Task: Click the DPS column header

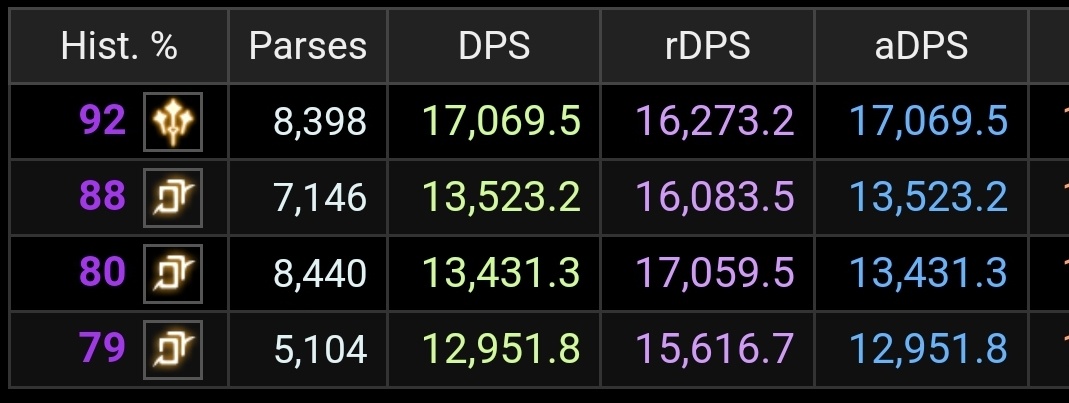Action: [x=494, y=46]
